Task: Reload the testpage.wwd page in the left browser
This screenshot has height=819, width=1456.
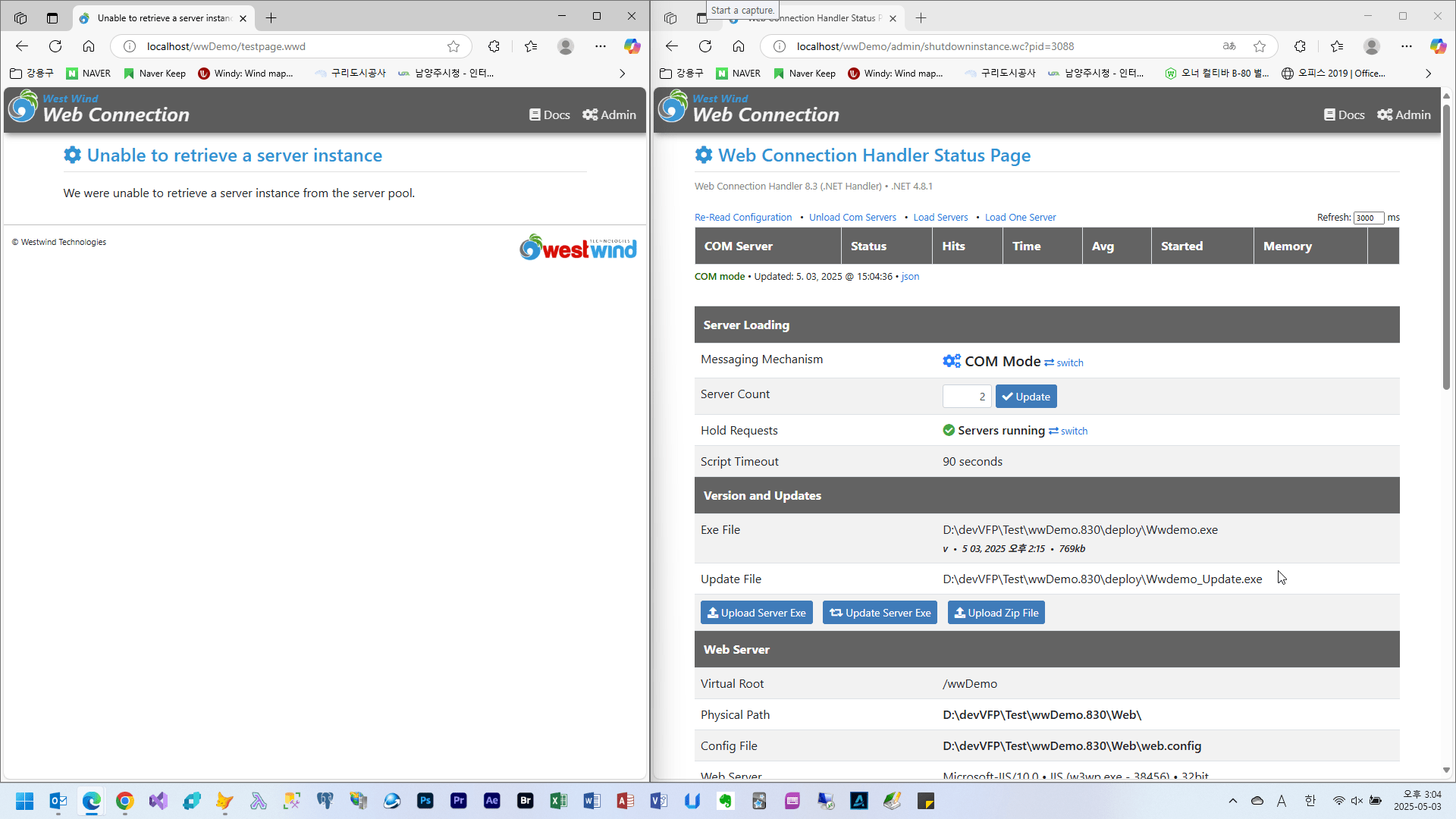Action: [x=55, y=46]
